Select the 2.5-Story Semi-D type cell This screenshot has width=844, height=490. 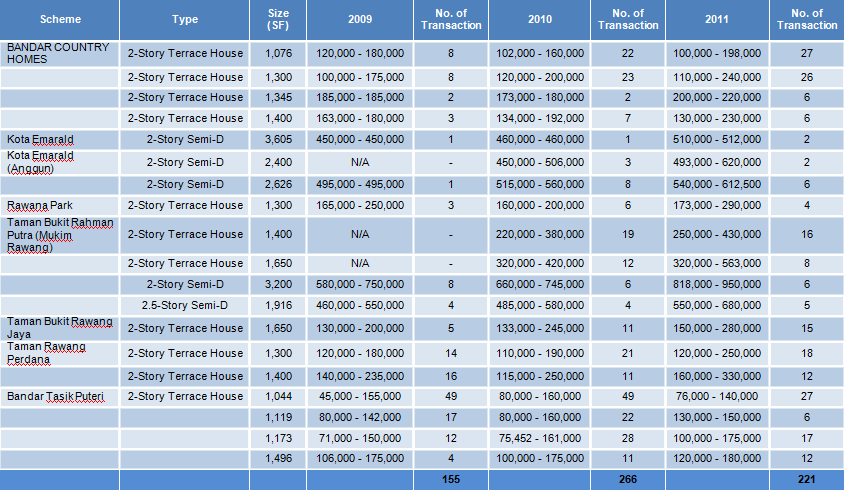184,304
